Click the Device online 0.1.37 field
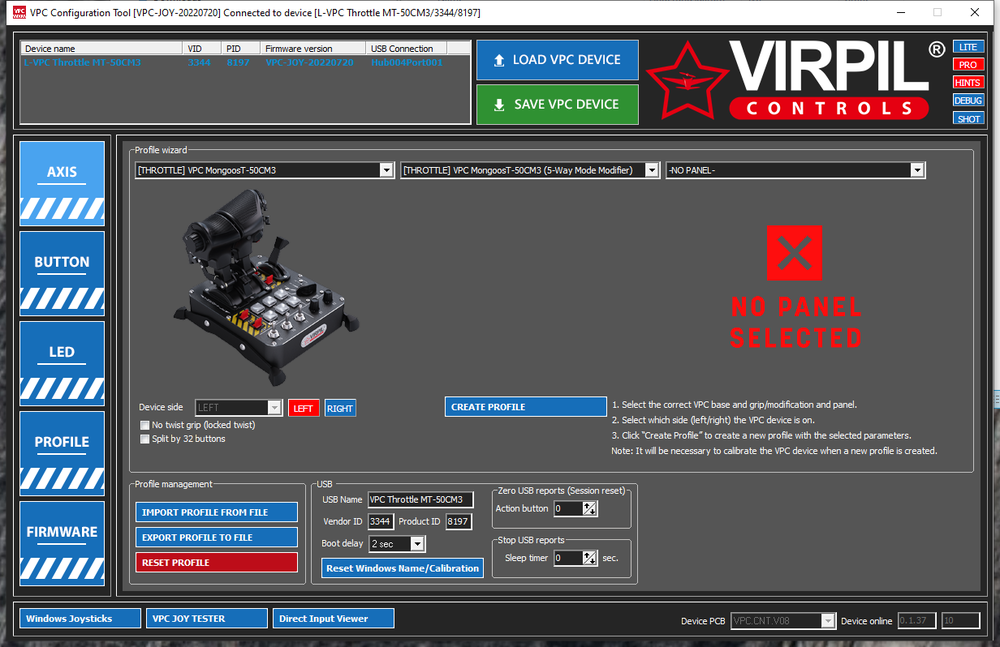Viewport: 1000px width, 647px height. point(916,620)
